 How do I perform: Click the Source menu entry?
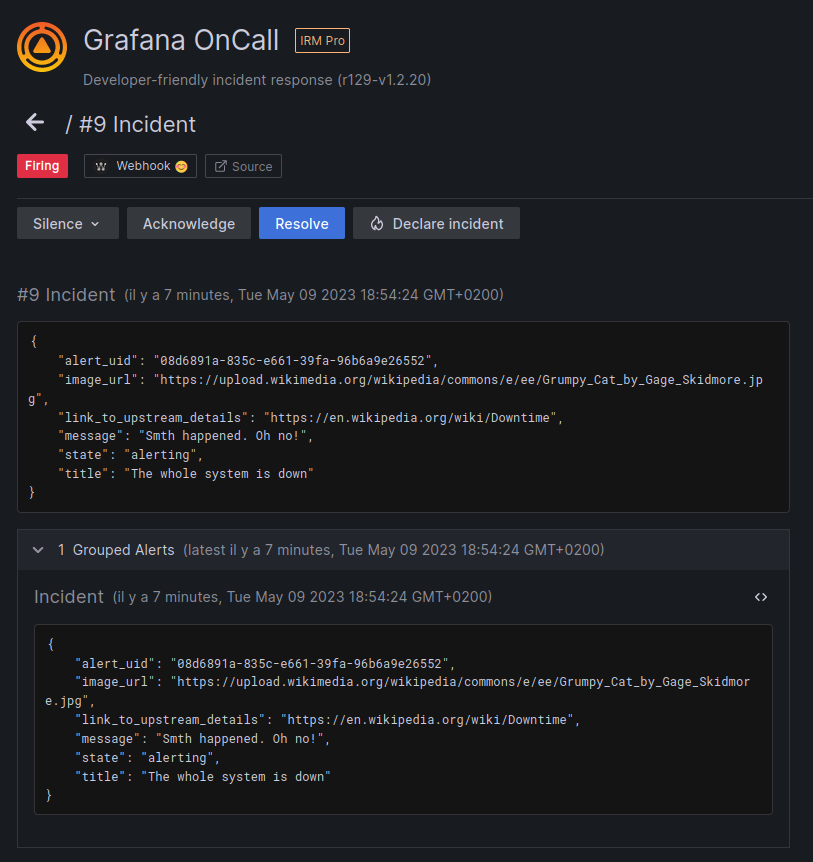click(243, 166)
